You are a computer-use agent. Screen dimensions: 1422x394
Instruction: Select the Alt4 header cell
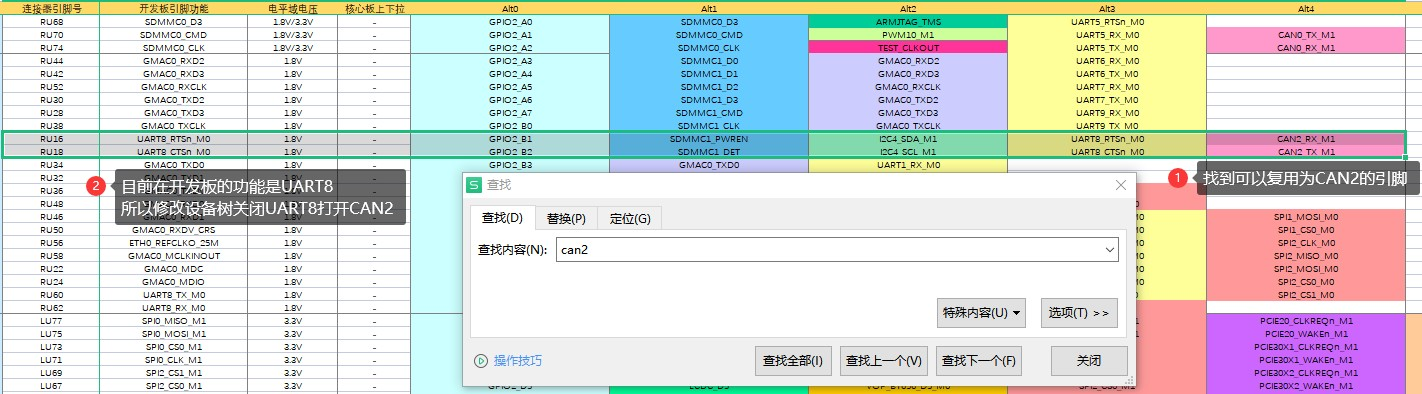(1306, 8)
